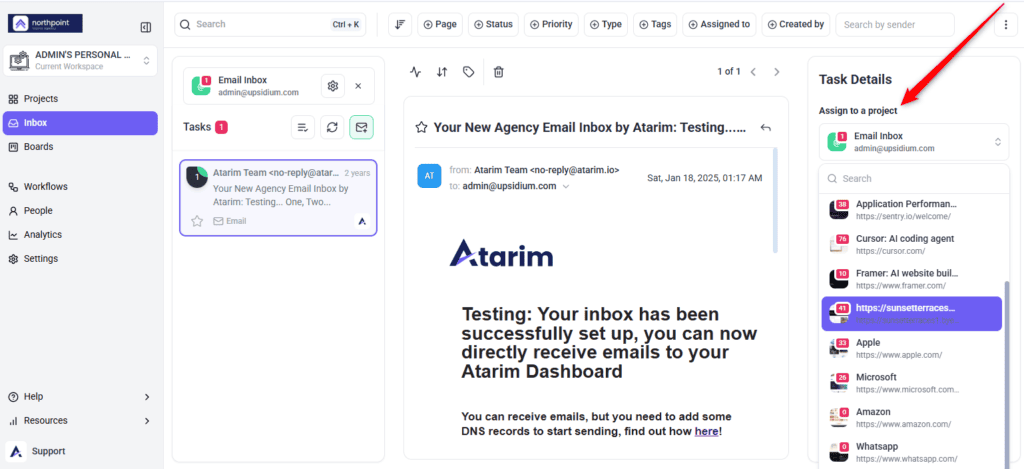Go to previous task arrow
The width and height of the screenshot is (1024, 469).
(x=753, y=72)
